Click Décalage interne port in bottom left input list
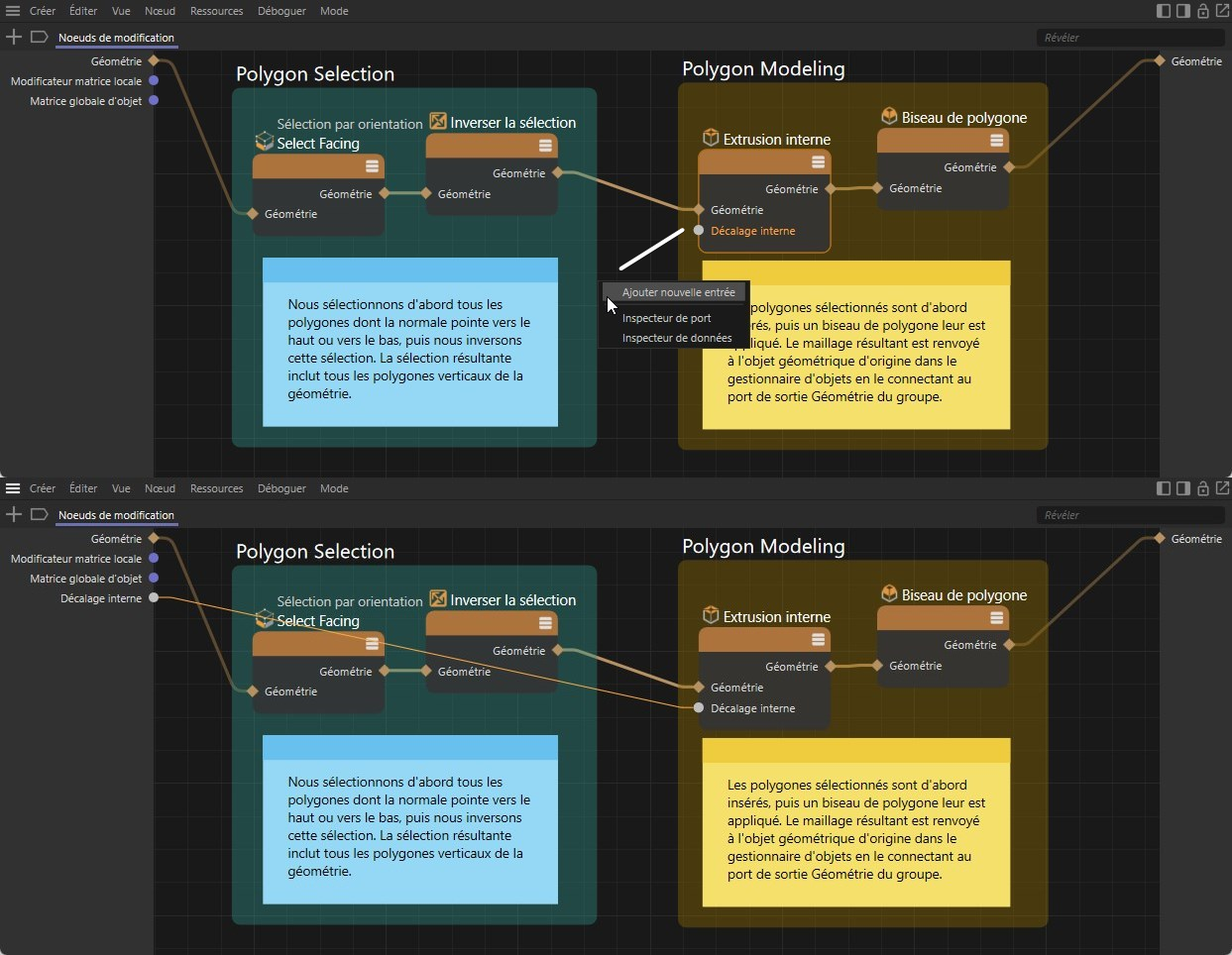Image resolution: width=1232 pixels, height=955 pixels. pyautogui.click(x=154, y=597)
